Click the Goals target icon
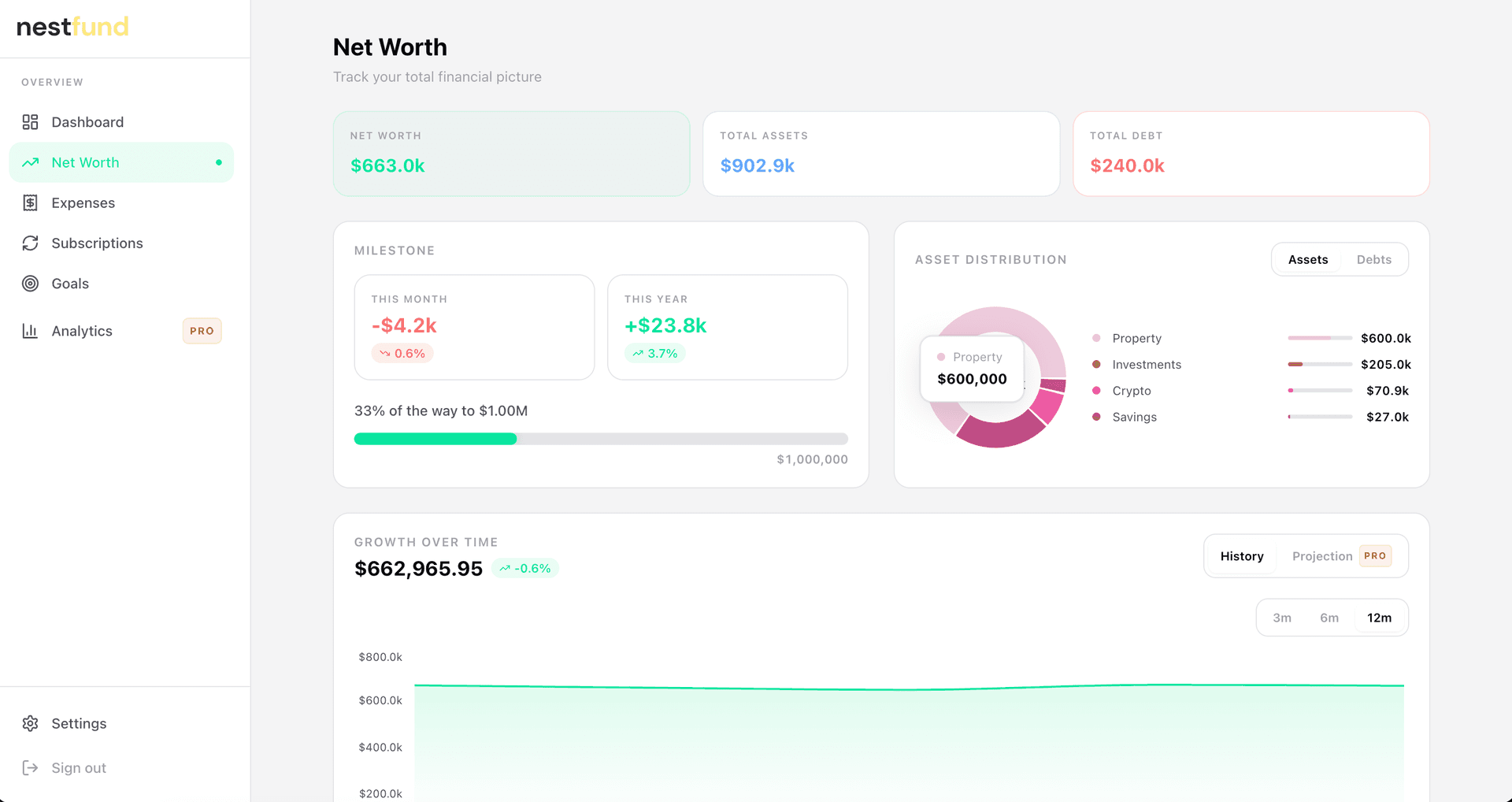This screenshot has width=1512, height=802. pyautogui.click(x=30, y=284)
